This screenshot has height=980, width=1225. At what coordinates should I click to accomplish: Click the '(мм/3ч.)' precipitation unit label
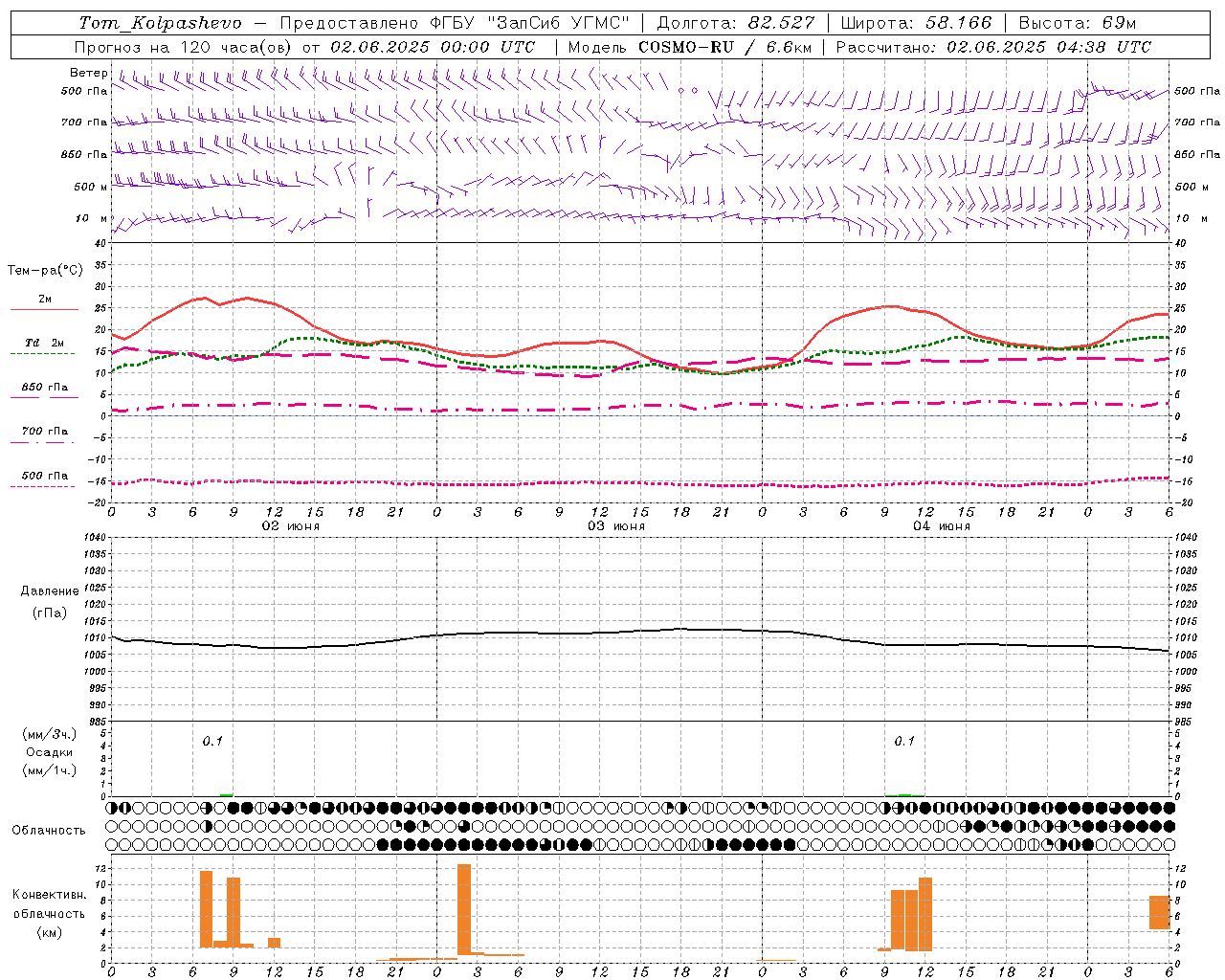(x=50, y=734)
